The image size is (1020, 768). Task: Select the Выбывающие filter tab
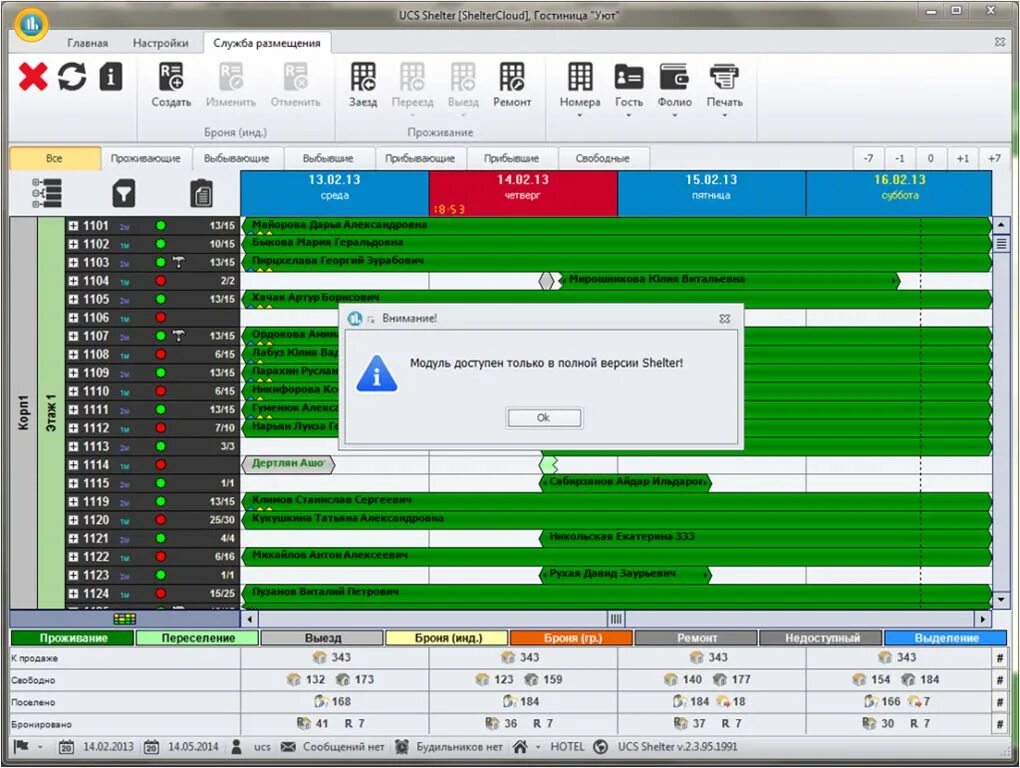click(236, 158)
